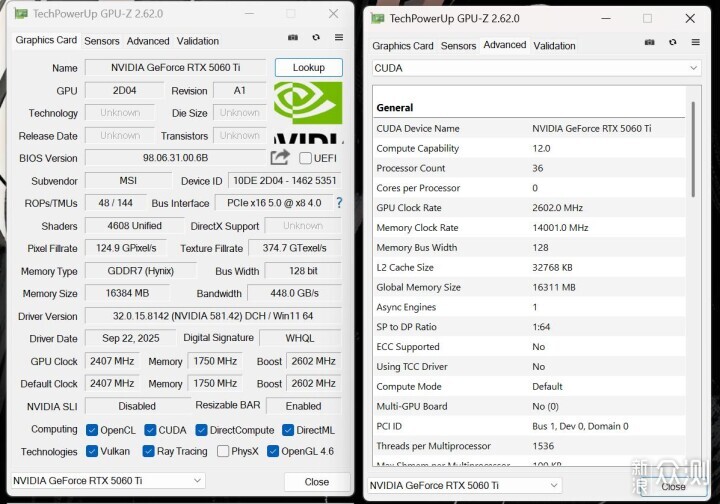Click the Device ID field 10DE 2D04
Image resolution: width=720 pixels, height=504 pixels.
point(285,180)
